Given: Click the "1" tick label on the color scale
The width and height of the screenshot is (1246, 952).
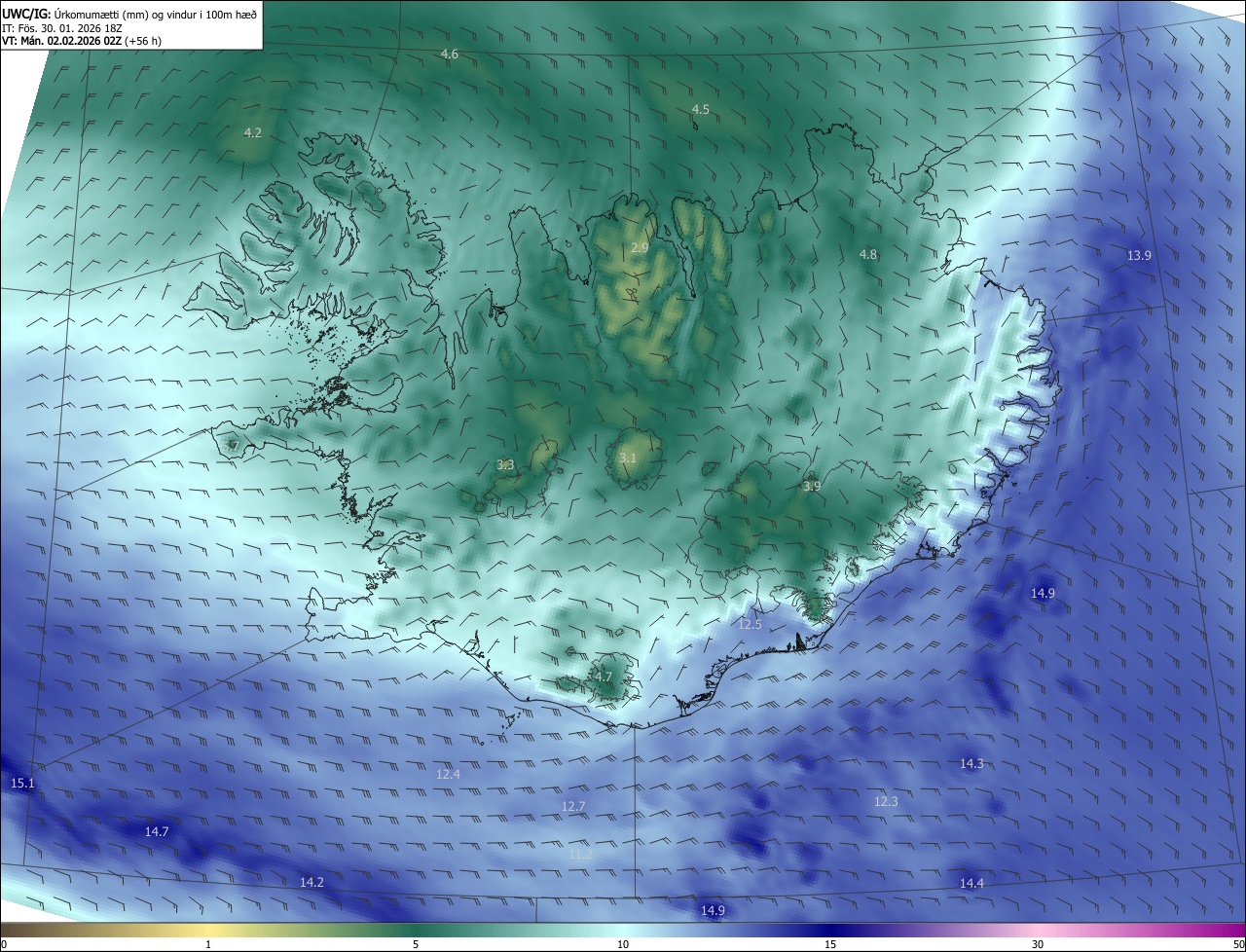Looking at the screenshot, I should (208, 944).
